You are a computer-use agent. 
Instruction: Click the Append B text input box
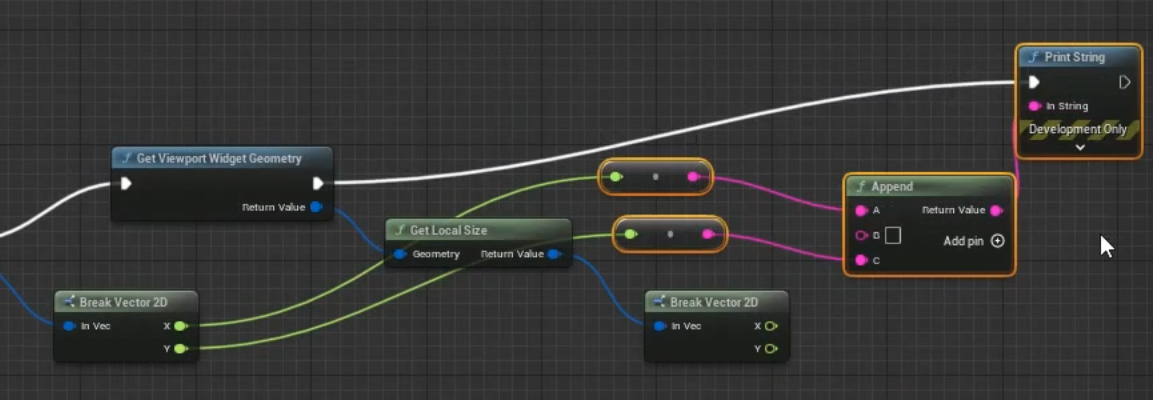click(893, 235)
